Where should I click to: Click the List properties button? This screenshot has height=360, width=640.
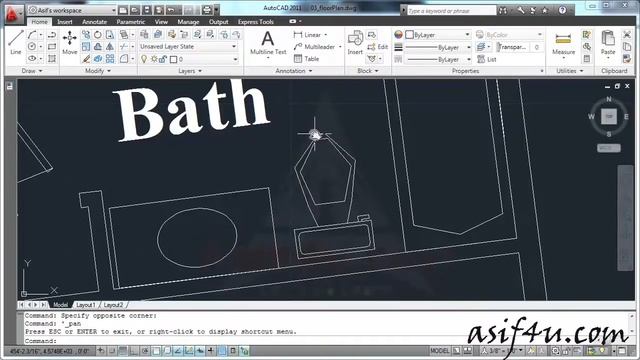487,60
